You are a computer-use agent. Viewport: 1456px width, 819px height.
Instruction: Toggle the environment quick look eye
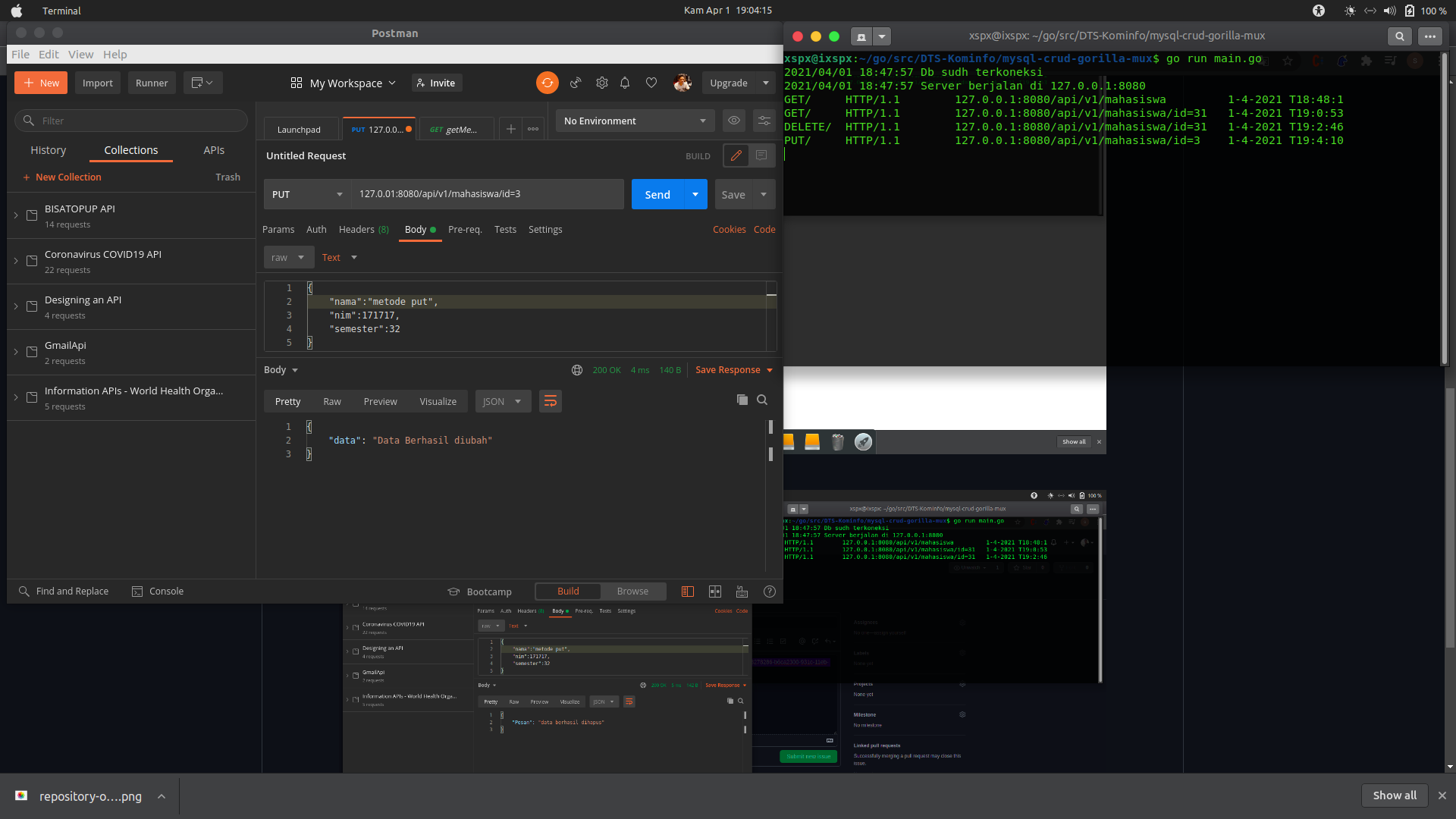[733, 121]
